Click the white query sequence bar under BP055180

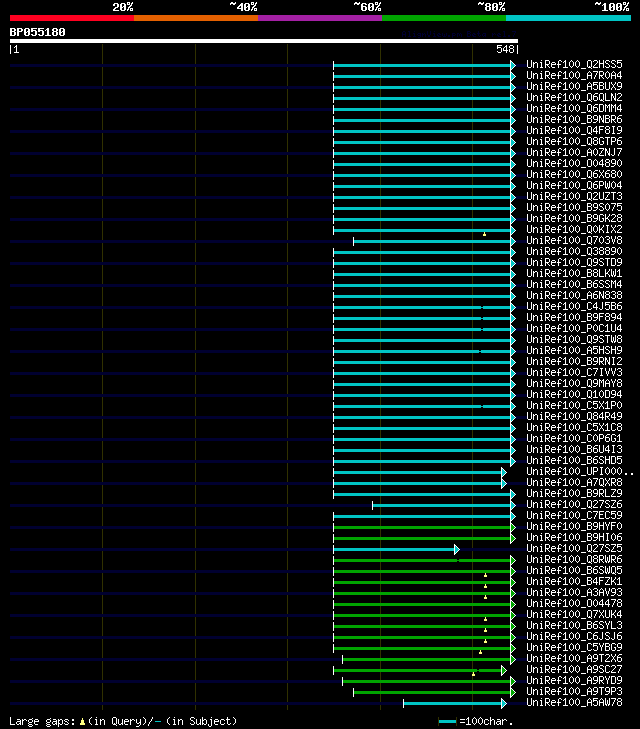pos(264,41)
